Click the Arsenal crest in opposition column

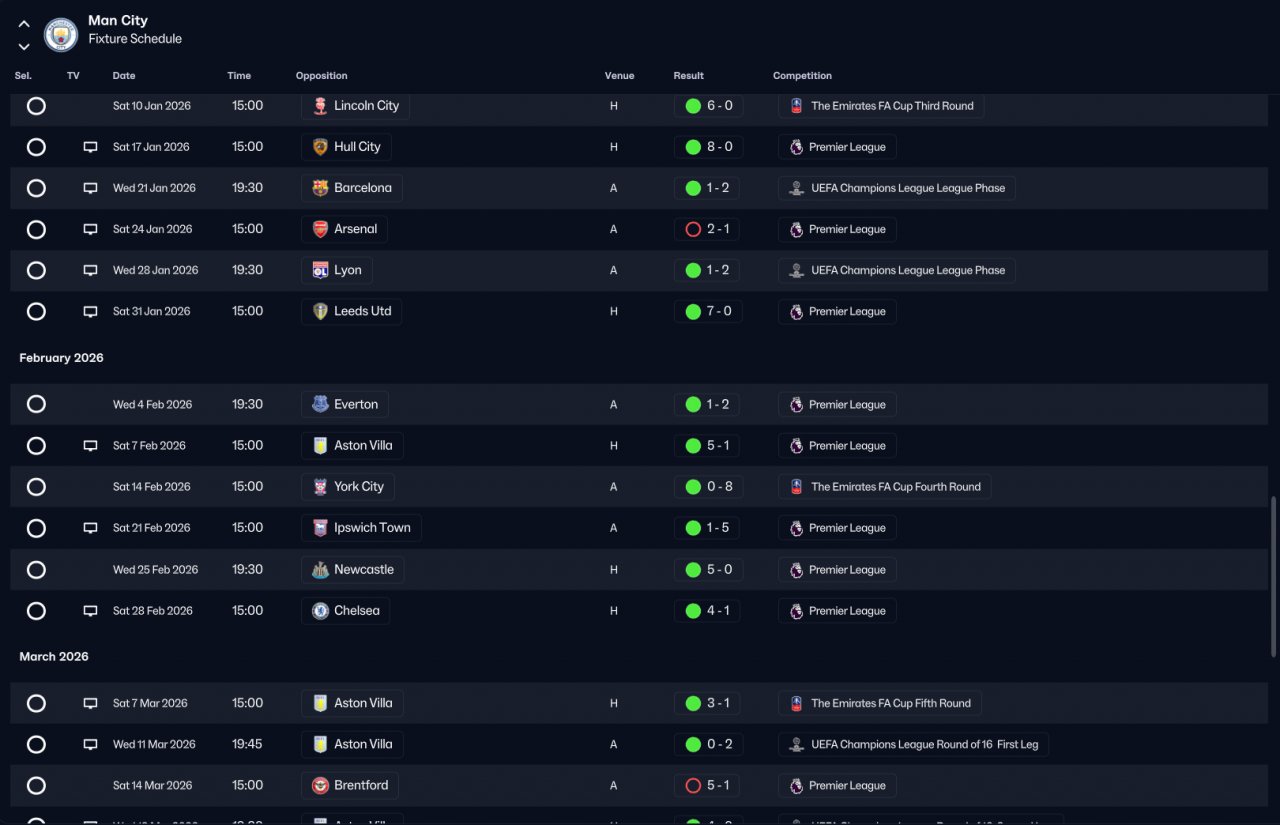tap(320, 229)
